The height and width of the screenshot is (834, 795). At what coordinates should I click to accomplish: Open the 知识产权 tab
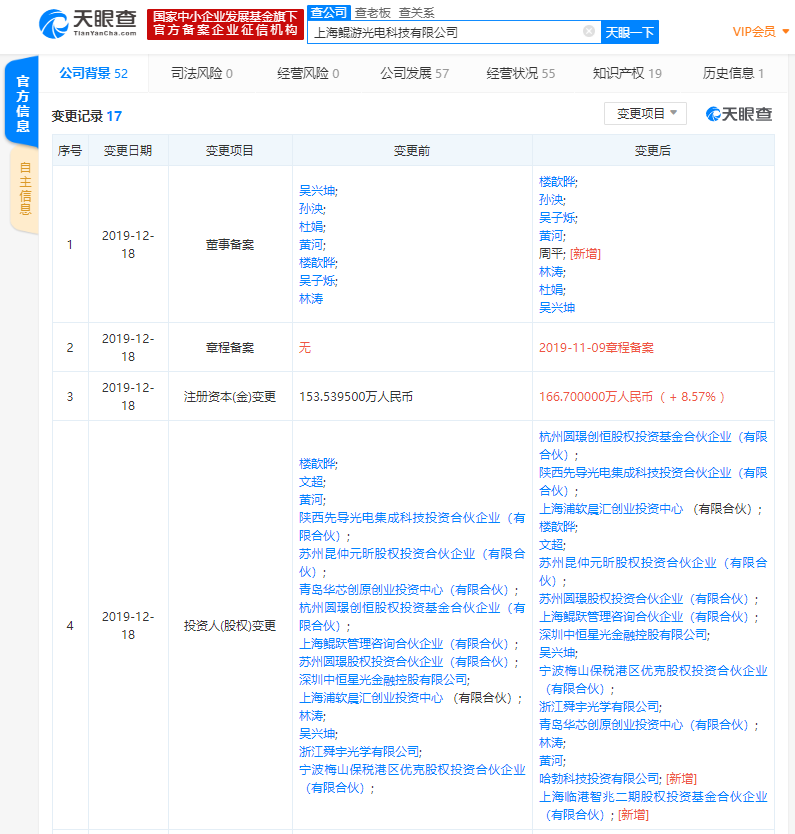point(627,73)
